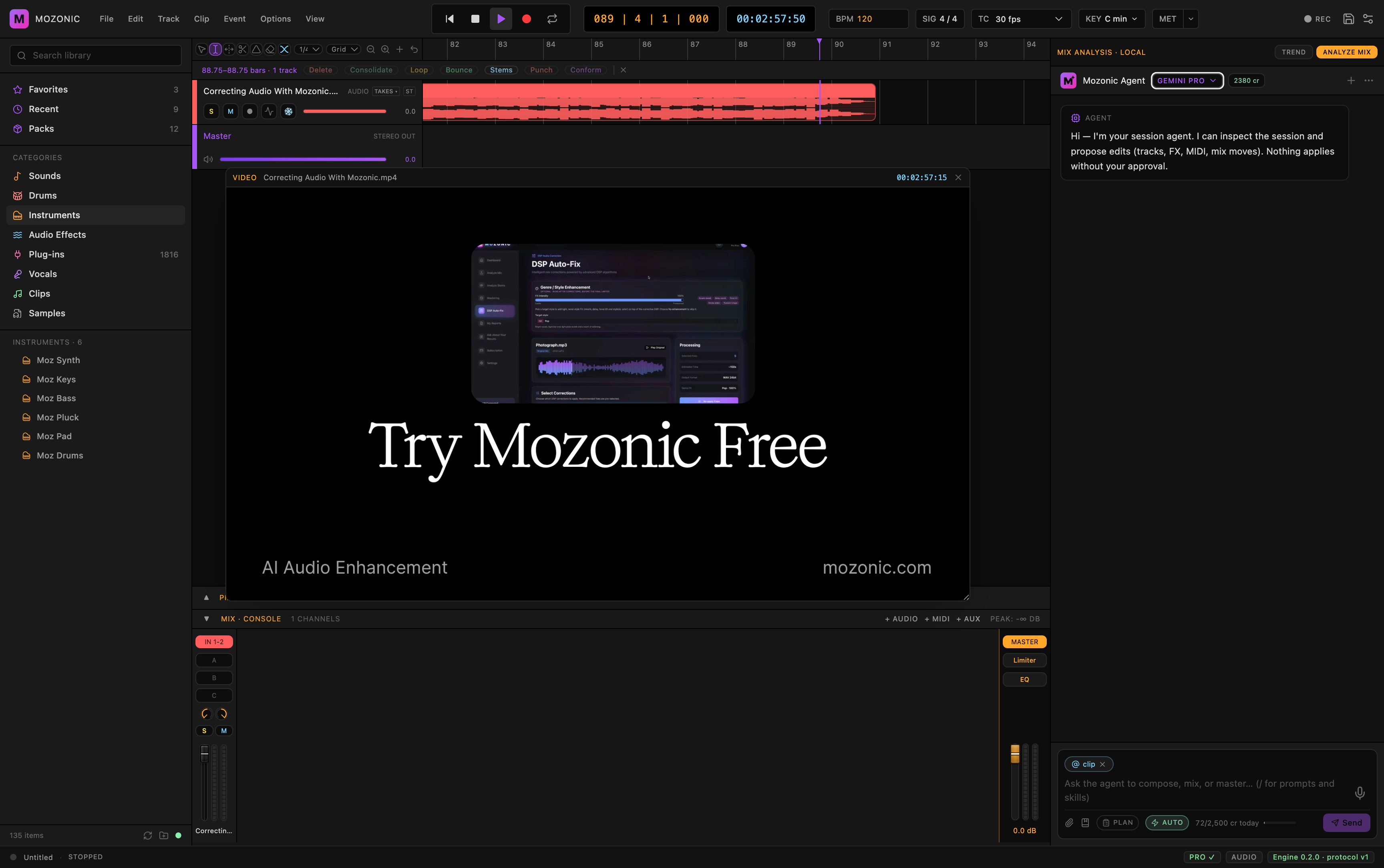Click the Search library field

(x=95, y=56)
